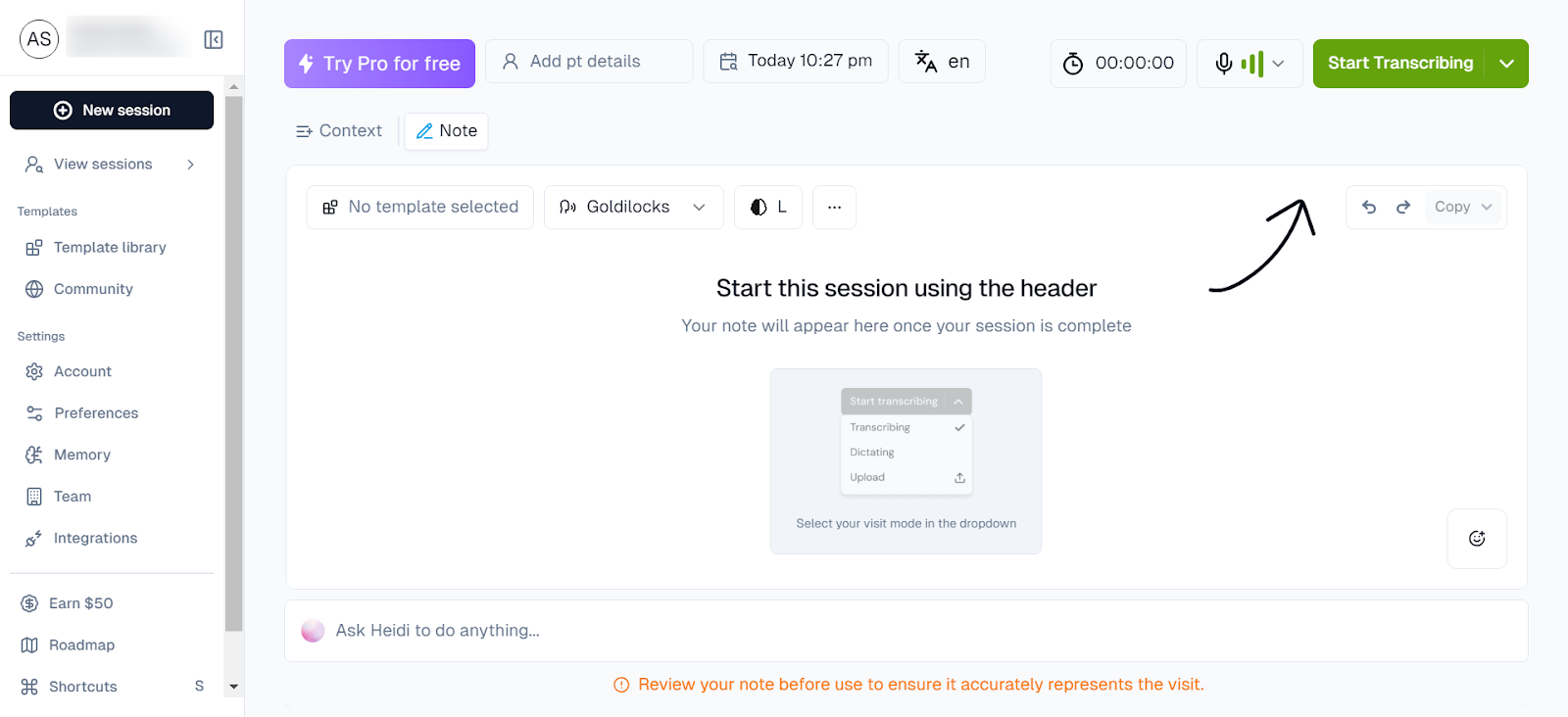Undo the last note edit
Viewport: 1568px width, 717px height.
[x=1368, y=207]
